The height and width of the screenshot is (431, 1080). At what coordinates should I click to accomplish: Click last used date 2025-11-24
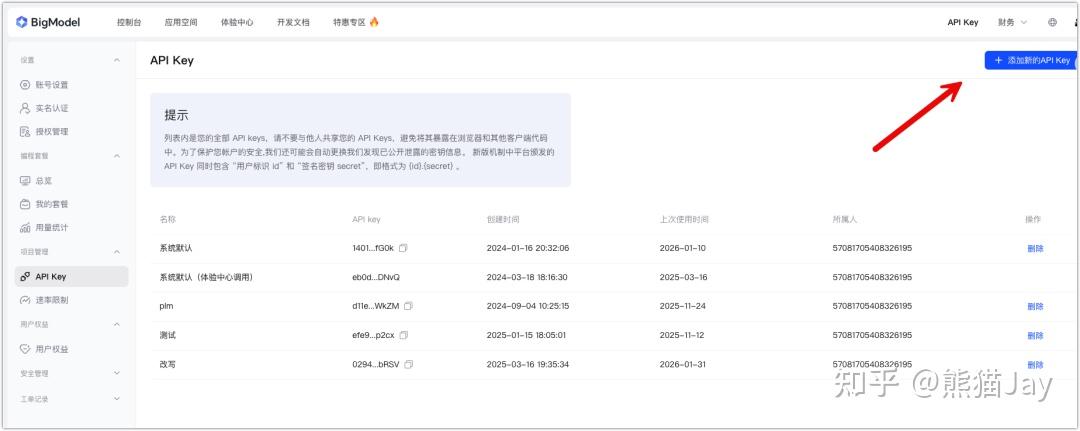click(683, 306)
